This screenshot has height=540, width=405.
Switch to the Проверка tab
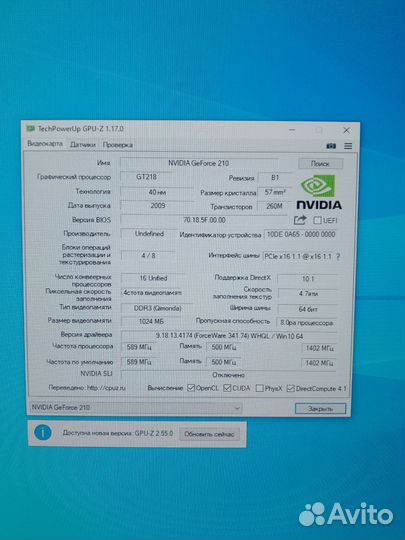point(117,145)
